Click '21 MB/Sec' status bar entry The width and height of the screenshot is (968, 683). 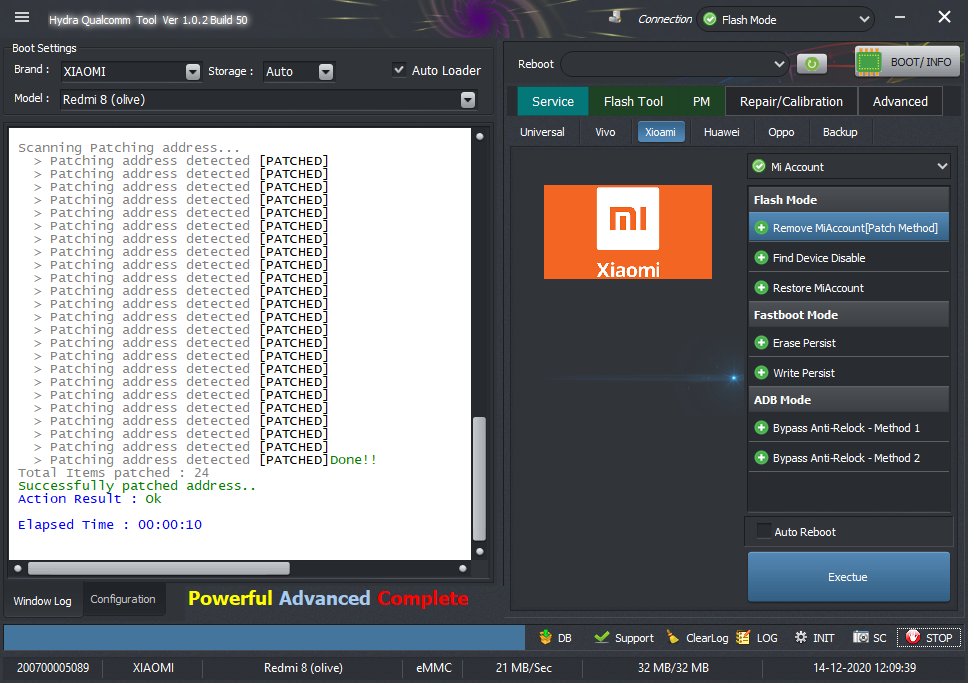[524, 668]
